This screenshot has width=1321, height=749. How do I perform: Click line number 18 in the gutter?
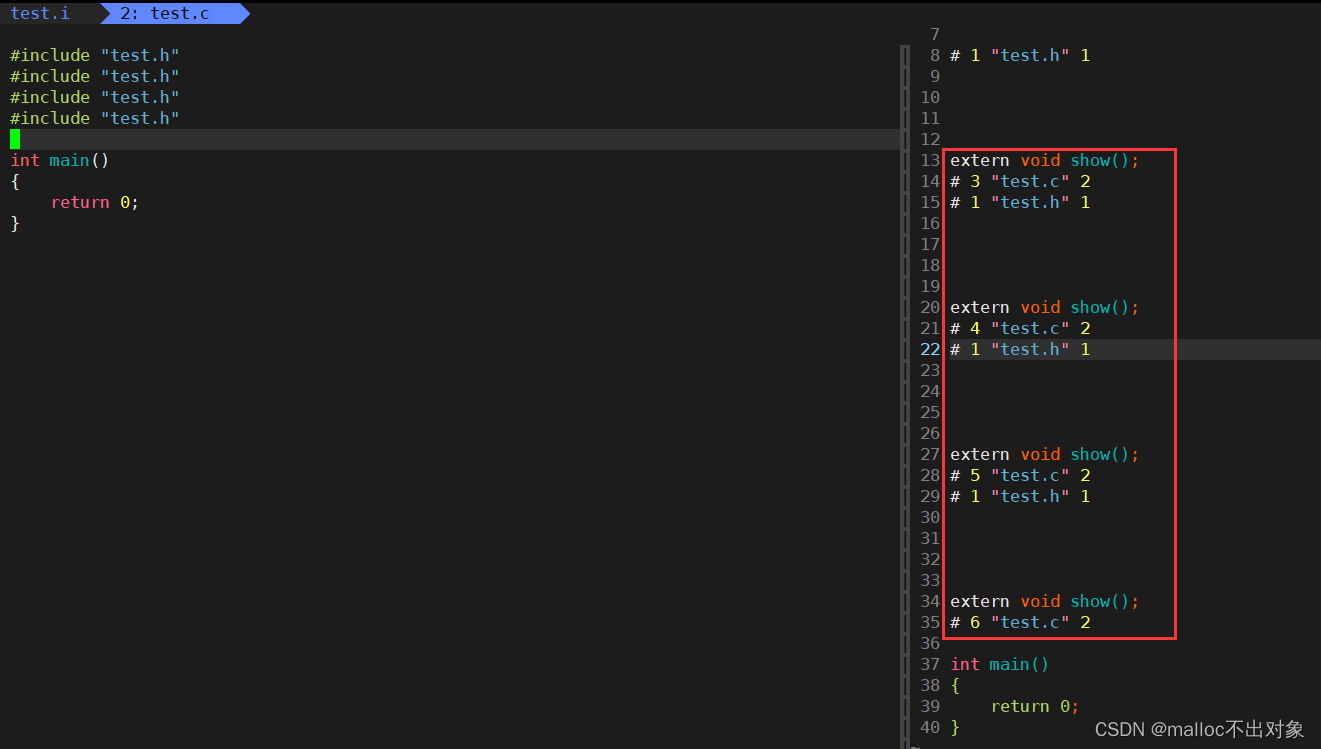tap(930, 265)
